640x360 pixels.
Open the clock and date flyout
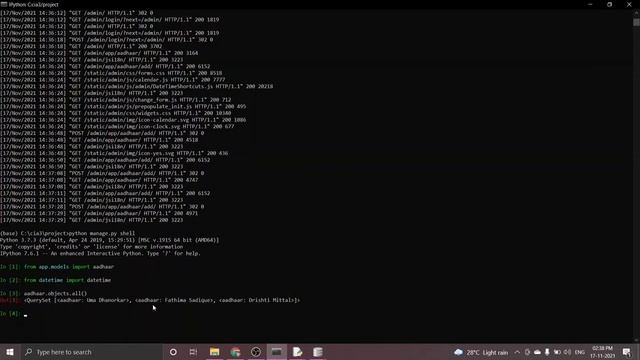coord(602,352)
